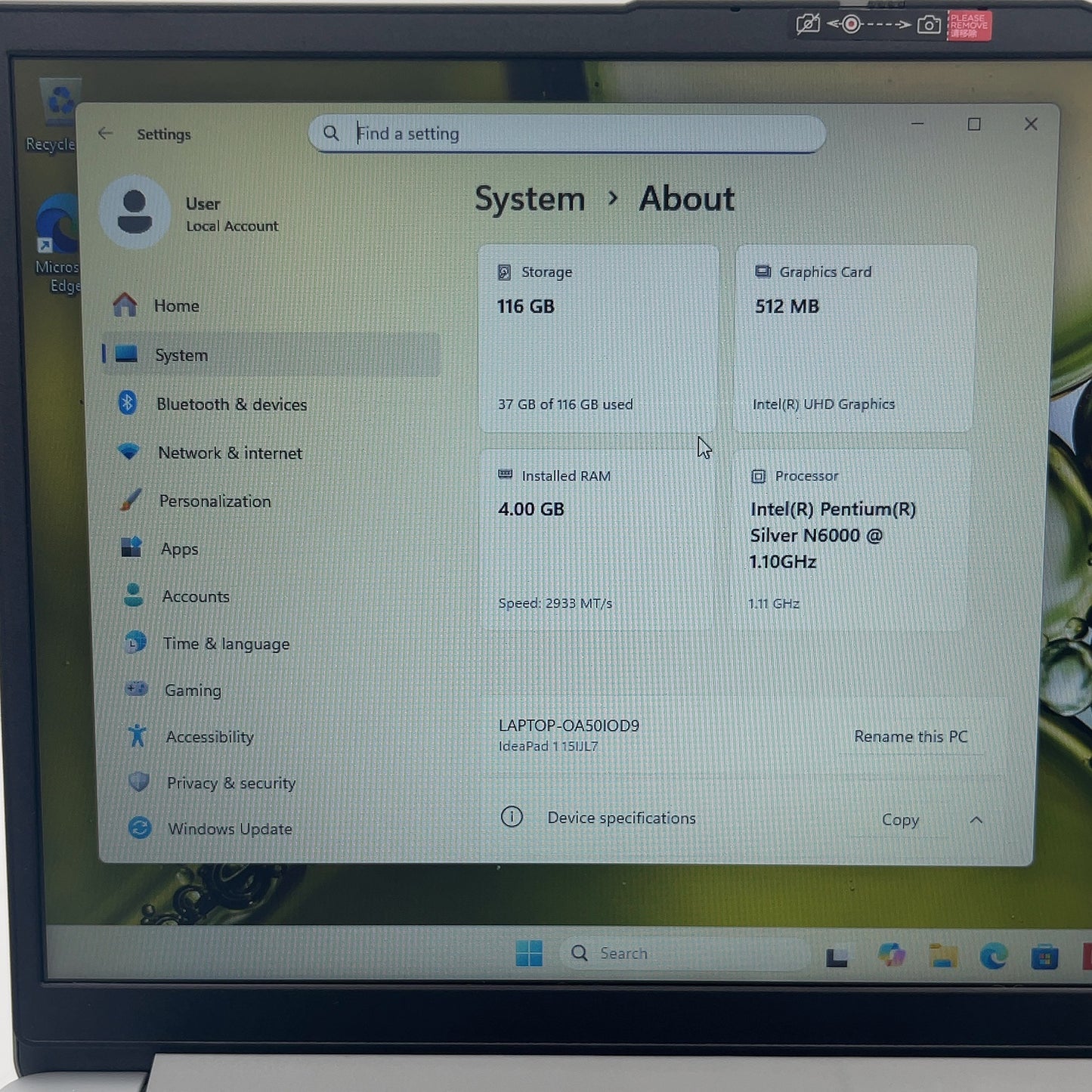Screen dimensions: 1092x1092
Task: Open the Windows Start menu
Action: [529, 953]
